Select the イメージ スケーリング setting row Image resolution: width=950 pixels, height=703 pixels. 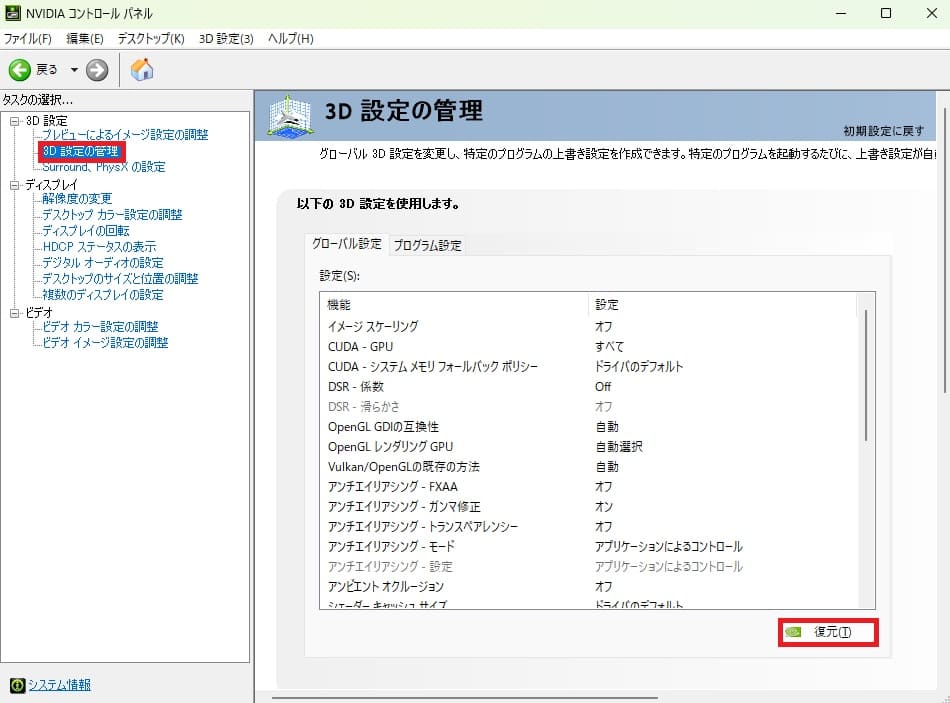click(x=589, y=327)
